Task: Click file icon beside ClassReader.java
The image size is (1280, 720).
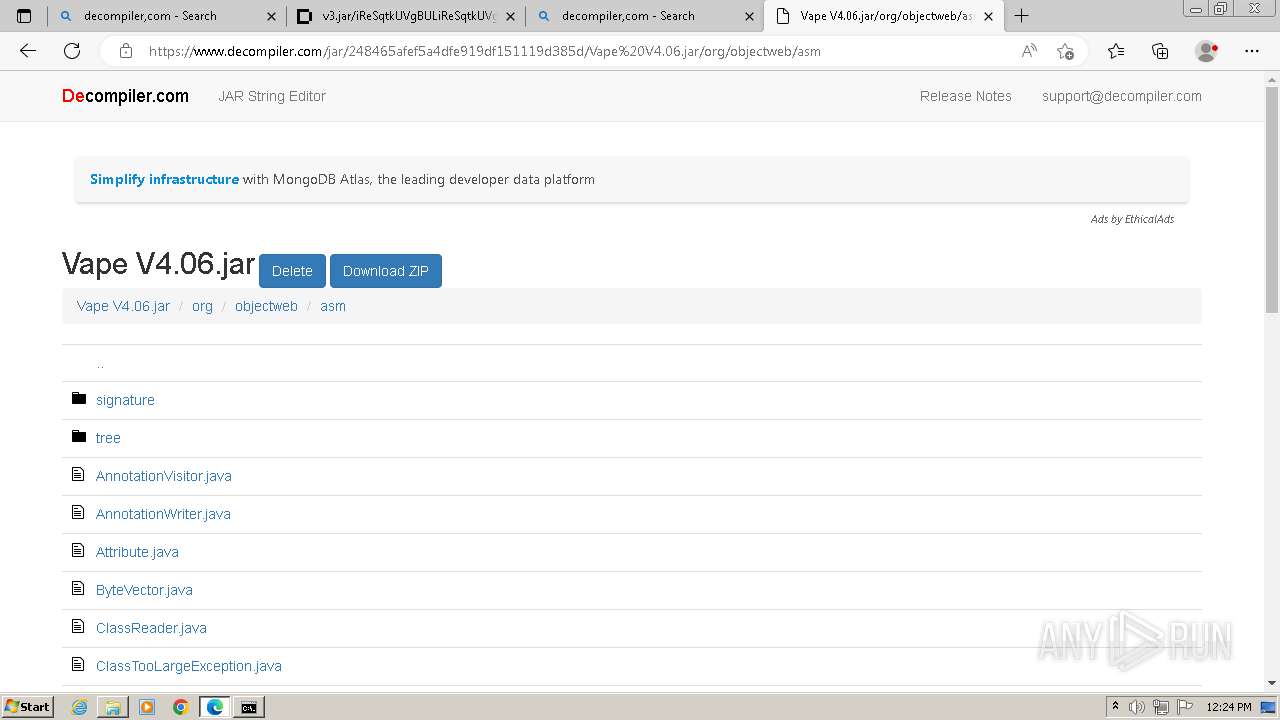Action: [x=78, y=627]
